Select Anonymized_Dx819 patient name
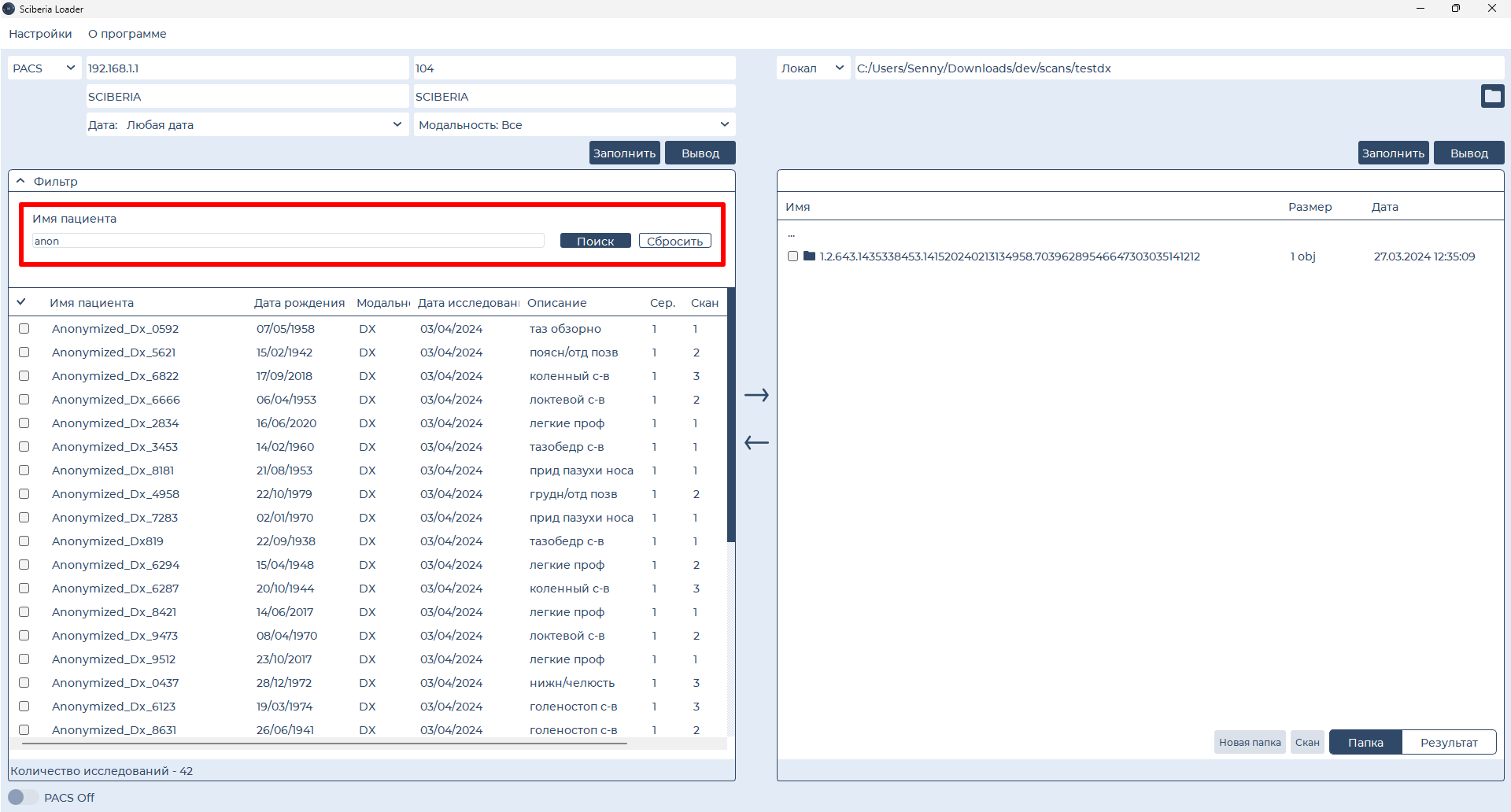 [x=108, y=541]
